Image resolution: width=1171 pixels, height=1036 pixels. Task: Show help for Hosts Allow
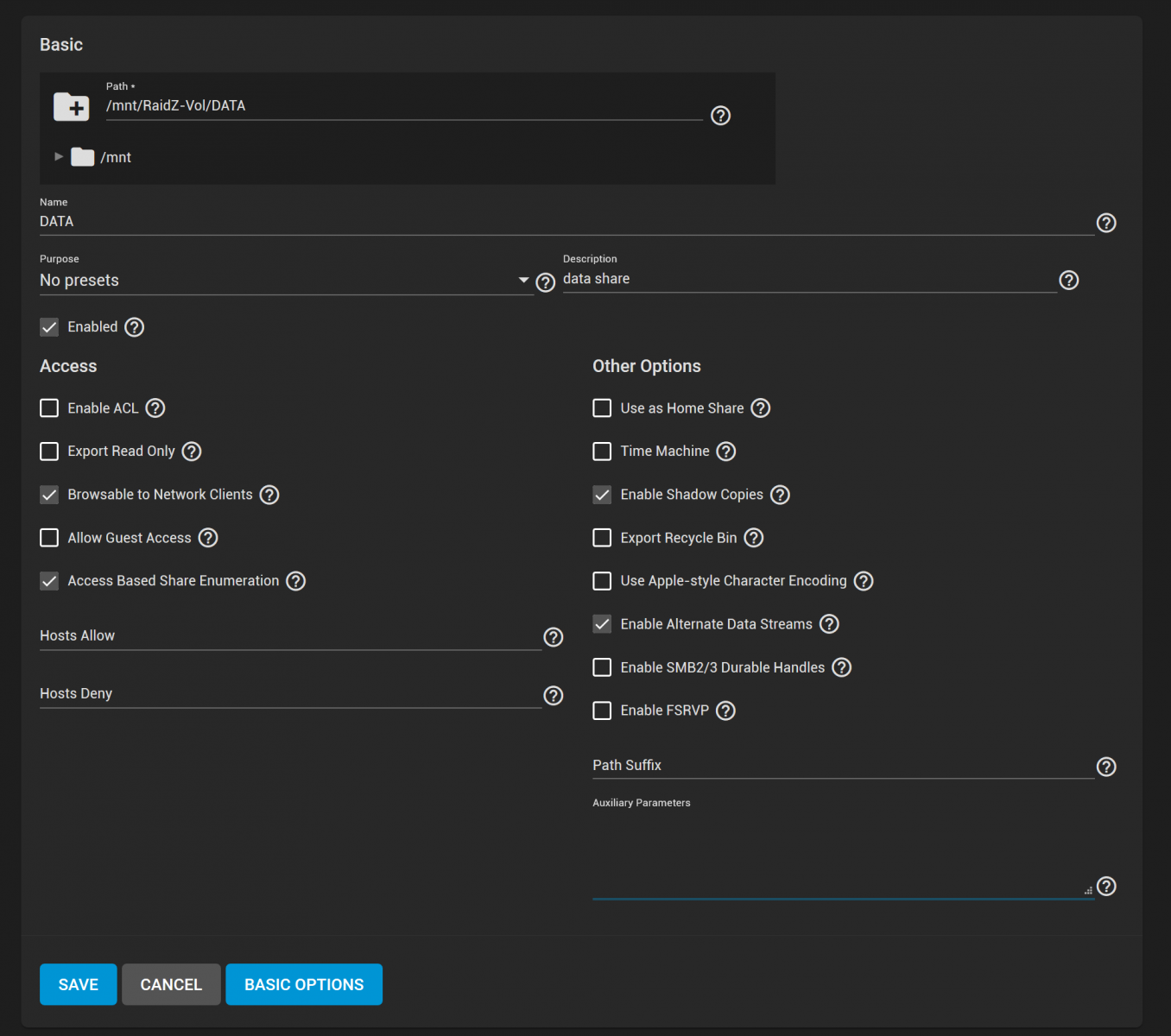click(x=554, y=637)
